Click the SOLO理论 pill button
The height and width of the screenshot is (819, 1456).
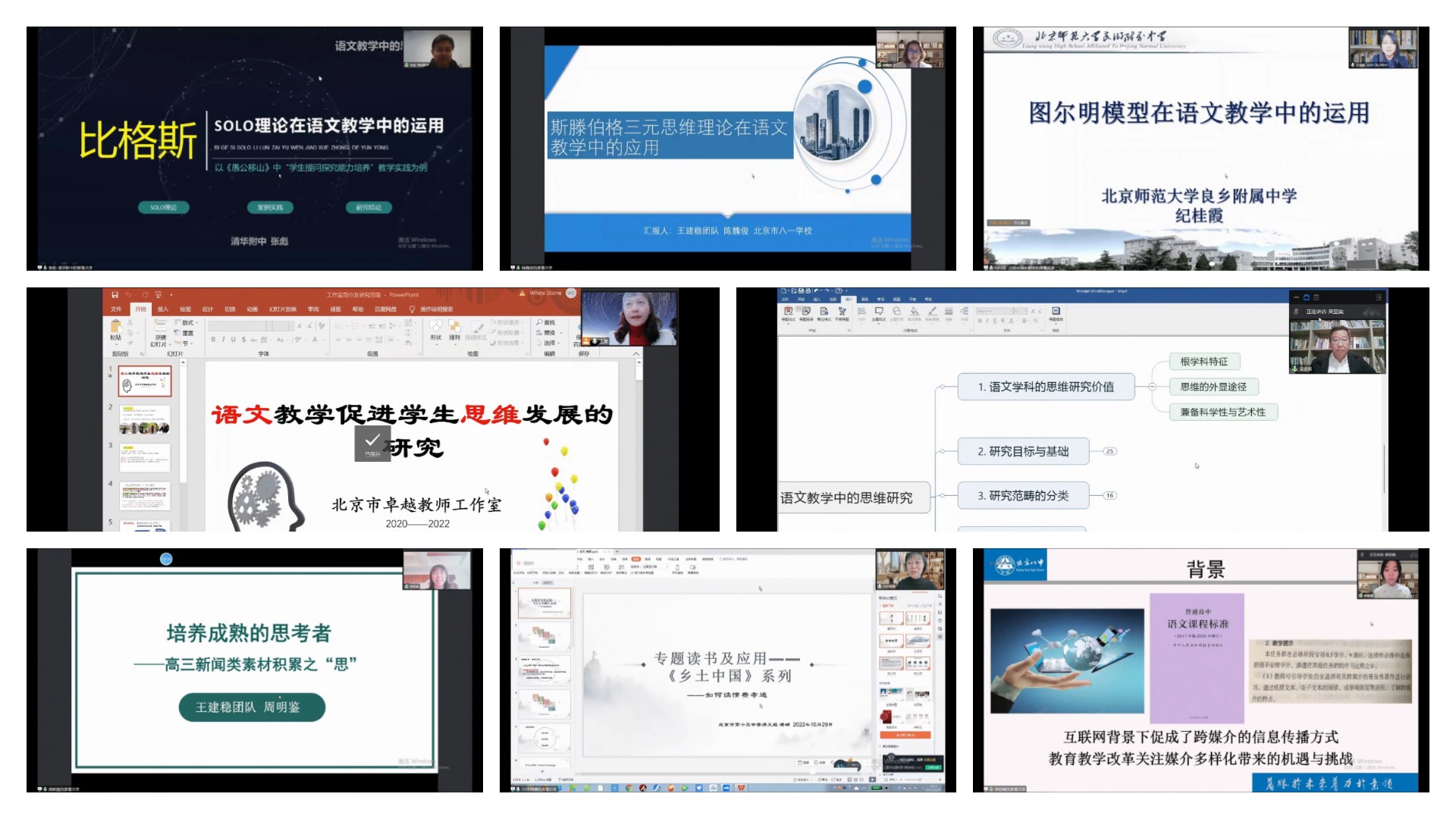(x=163, y=207)
